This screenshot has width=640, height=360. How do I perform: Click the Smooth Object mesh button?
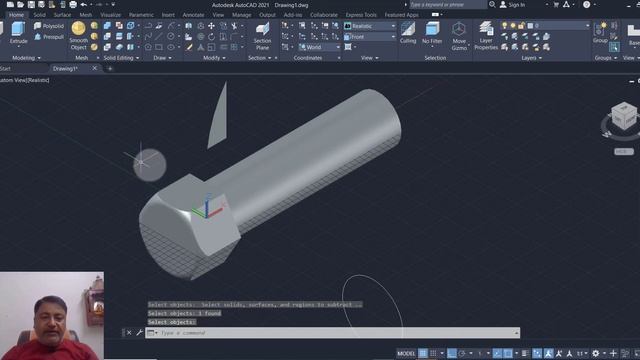78,36
